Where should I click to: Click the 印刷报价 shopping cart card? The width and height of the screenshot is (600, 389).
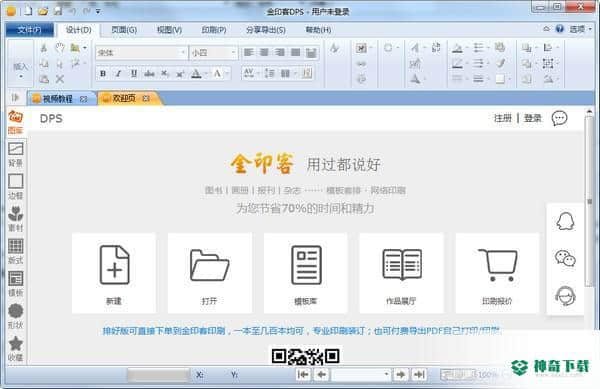click(x=497, y=273)
